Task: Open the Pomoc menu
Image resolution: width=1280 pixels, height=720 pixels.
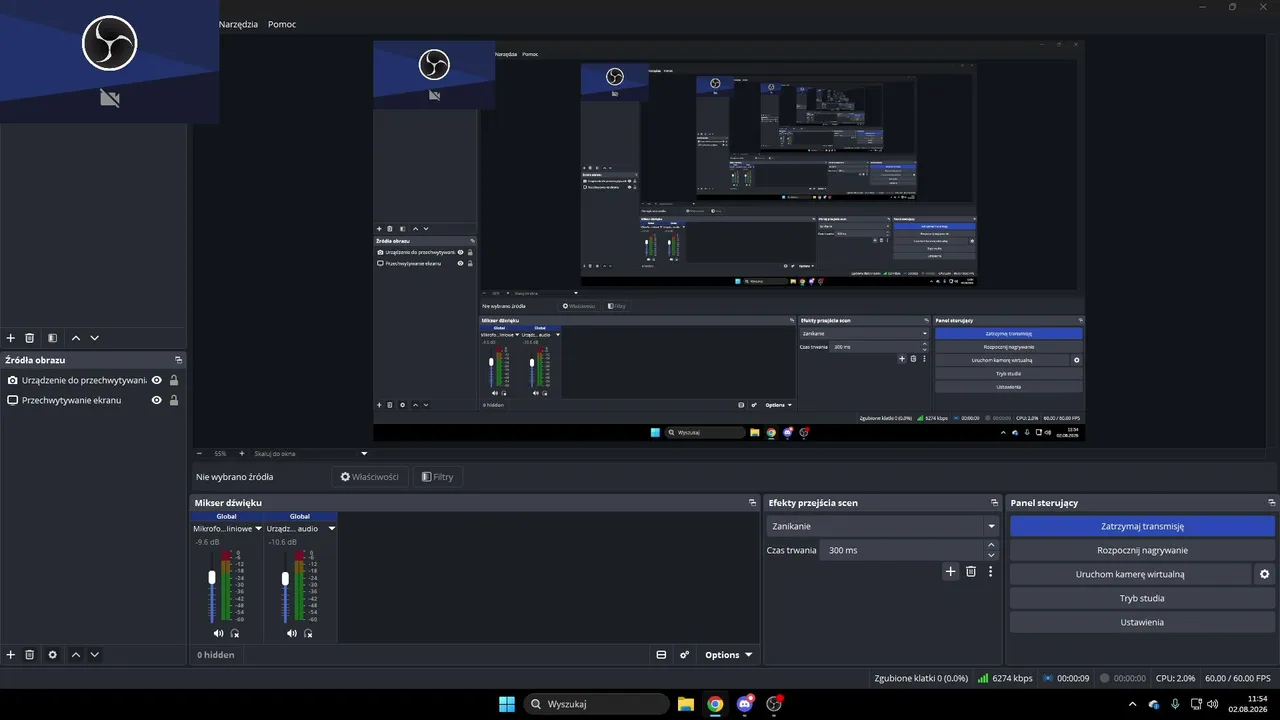Action: pyautogui.click(x=282, y=24)
